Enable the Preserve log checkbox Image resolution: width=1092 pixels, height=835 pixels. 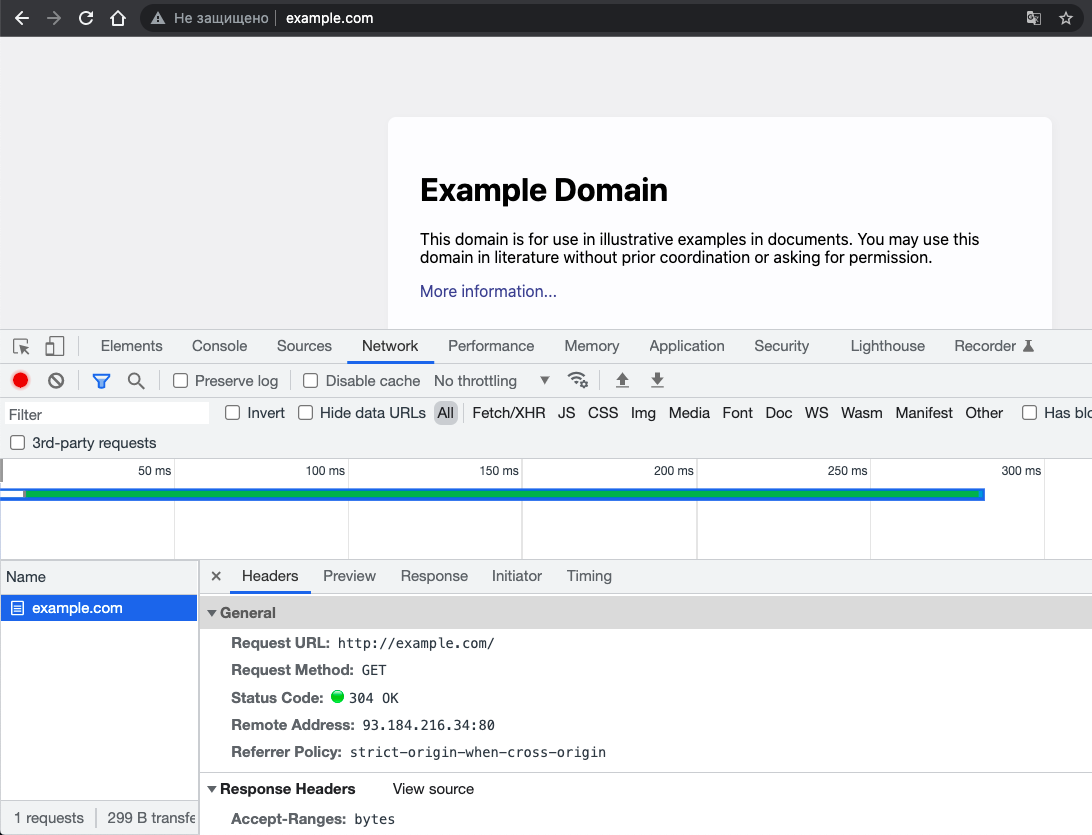[181, 381]
